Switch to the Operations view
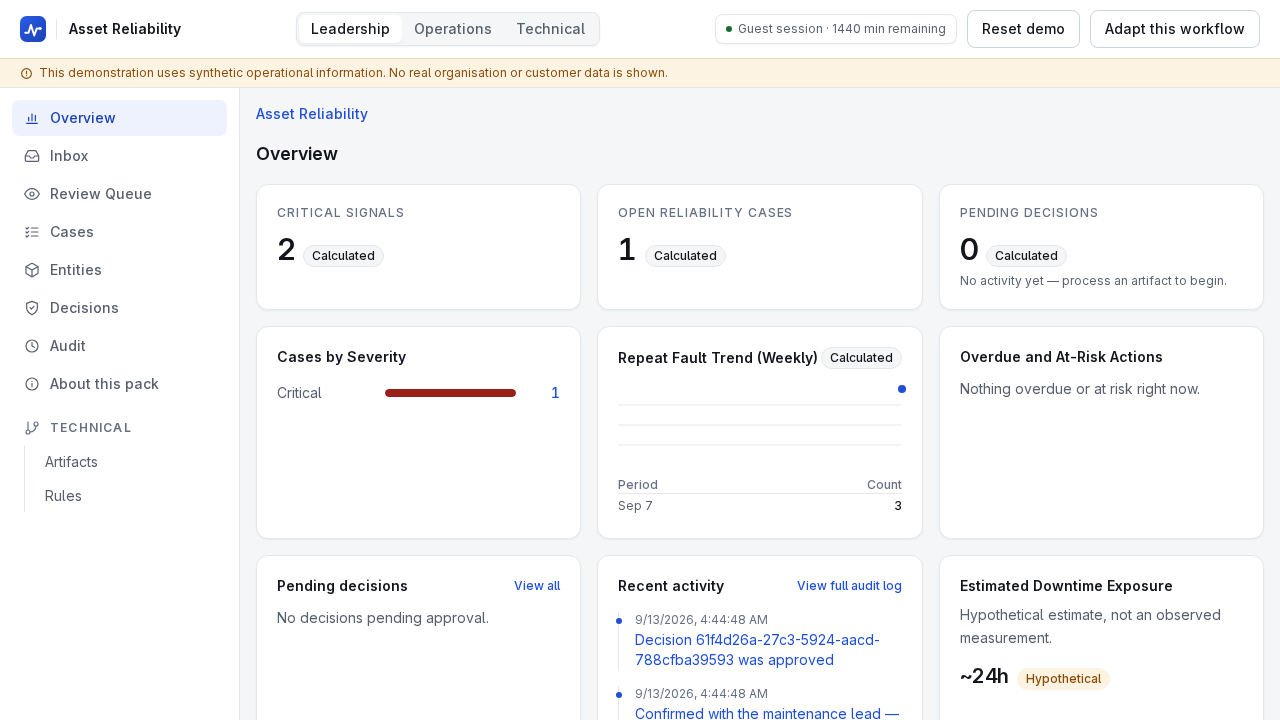Viewport: 1280px width, 720px height. click(x=453, y=29)
